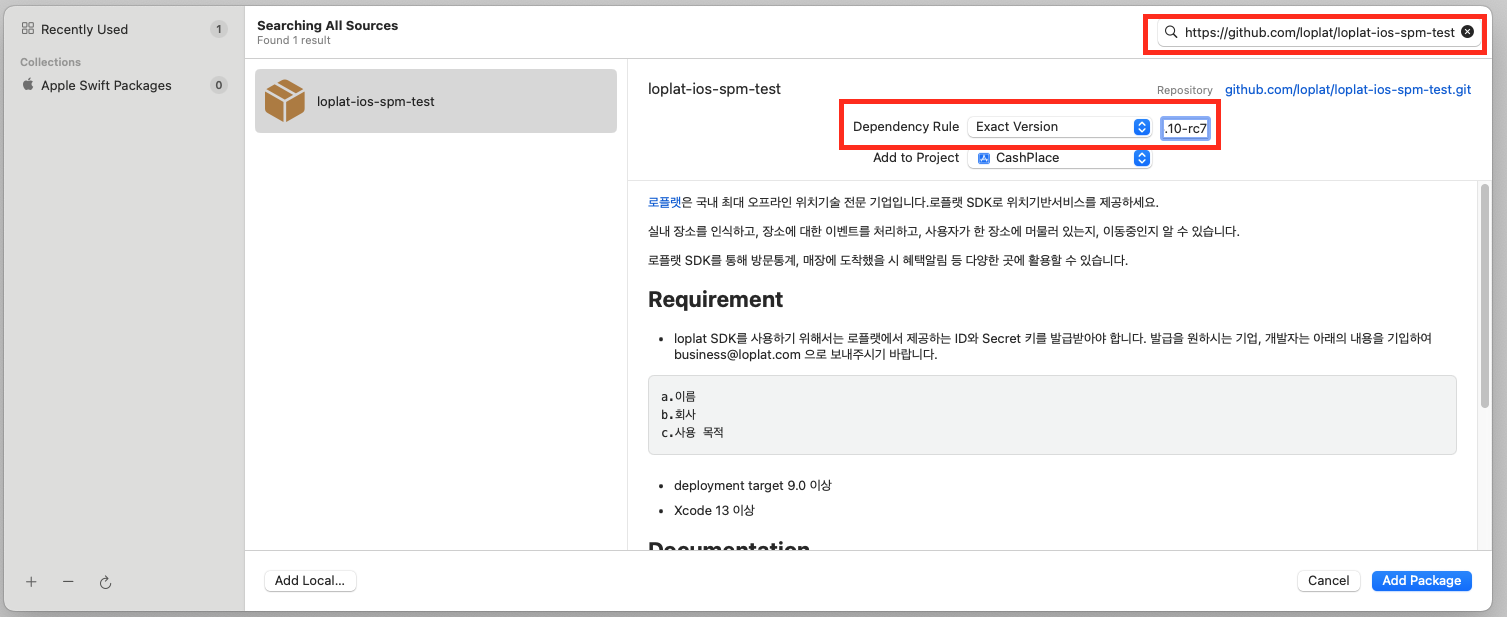The height and width of the screenshot is (617, 1507).
Task: Open the Dependency Rule Exact Version dropdown
Action: 1059,127
